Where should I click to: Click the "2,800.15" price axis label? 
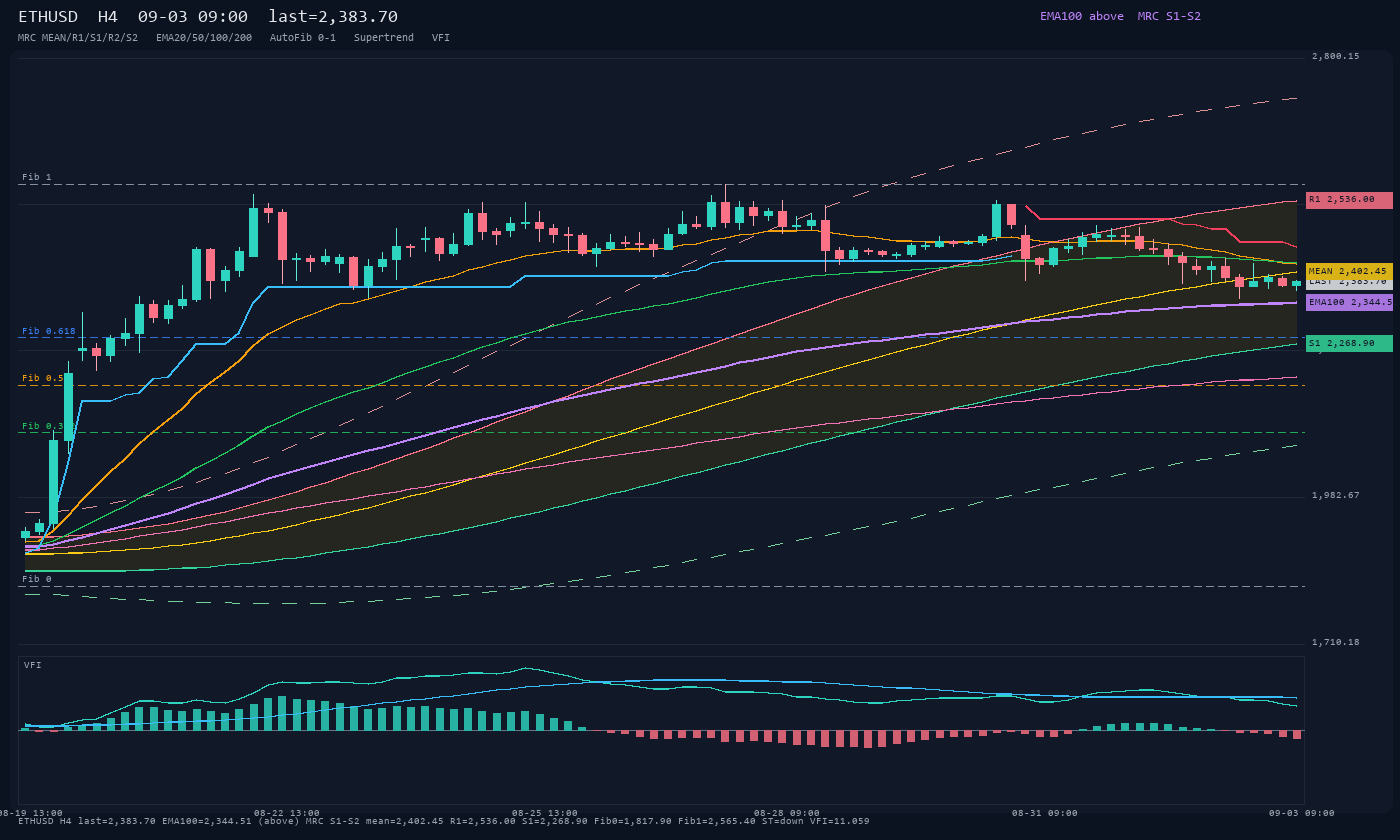pos(1336,56)
